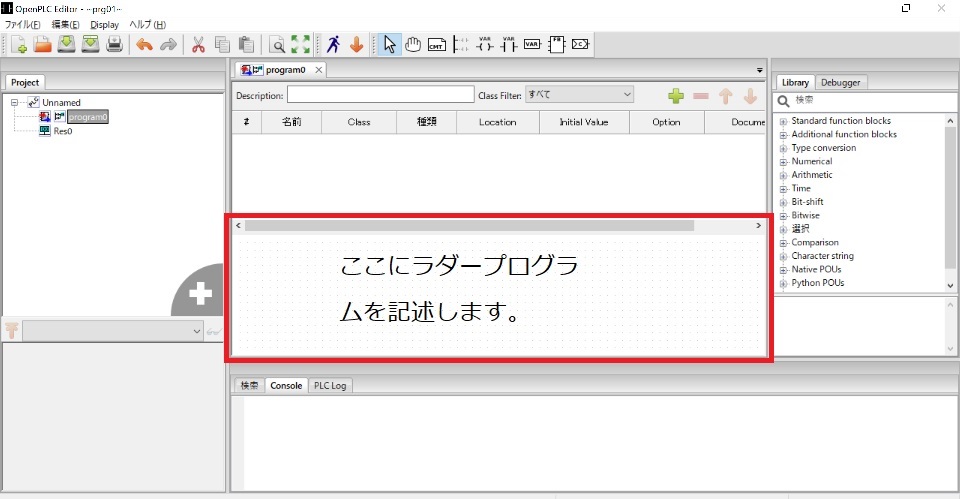The image size is (964, 499).
Task: Expand the Arithmetic library category
Action: tap(783, 175)
